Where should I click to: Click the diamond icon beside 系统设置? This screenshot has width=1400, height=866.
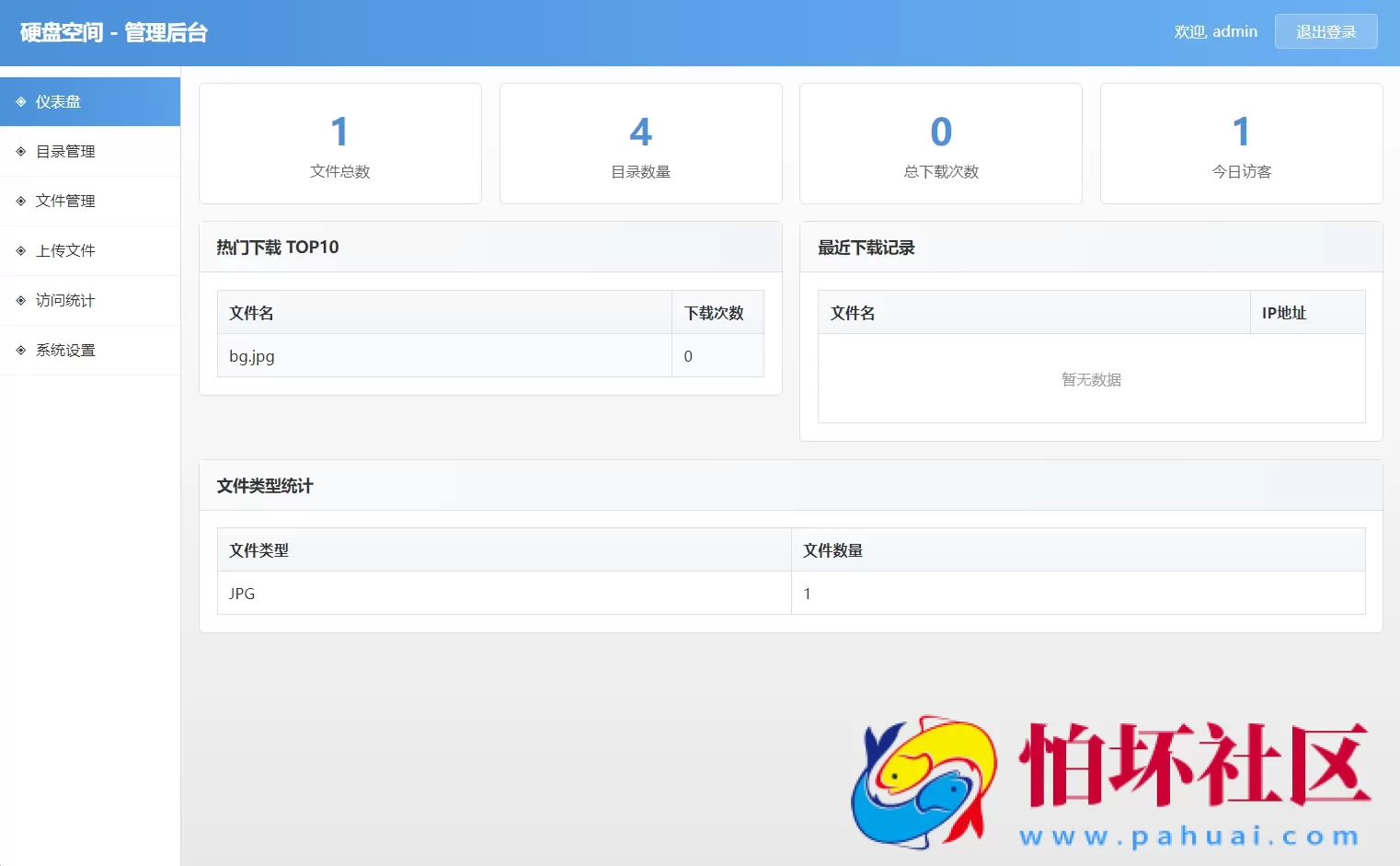(20, 350)
